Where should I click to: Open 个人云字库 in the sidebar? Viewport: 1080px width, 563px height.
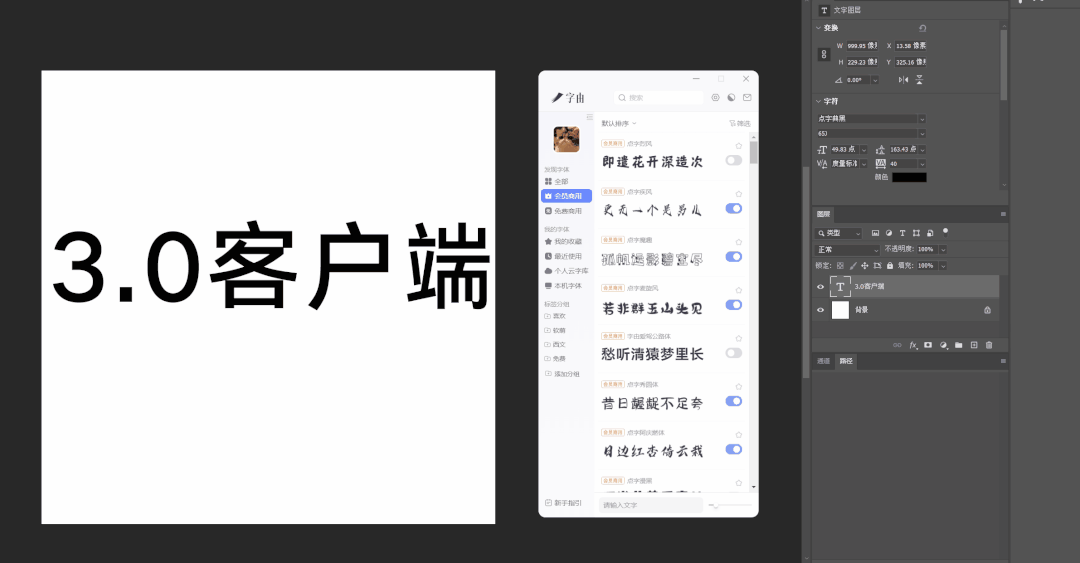pyautogui.click(x=566, y=271)
